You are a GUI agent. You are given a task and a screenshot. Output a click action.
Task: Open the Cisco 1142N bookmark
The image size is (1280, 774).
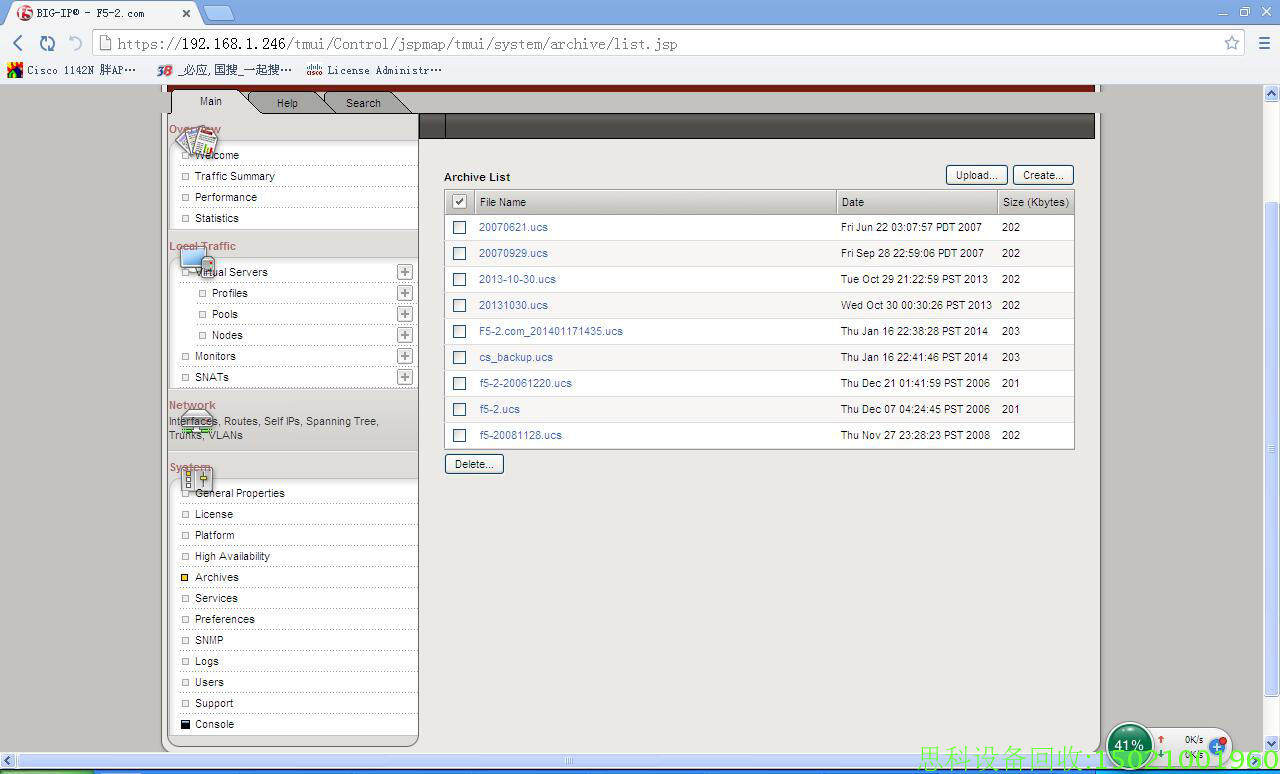point(71,70)
